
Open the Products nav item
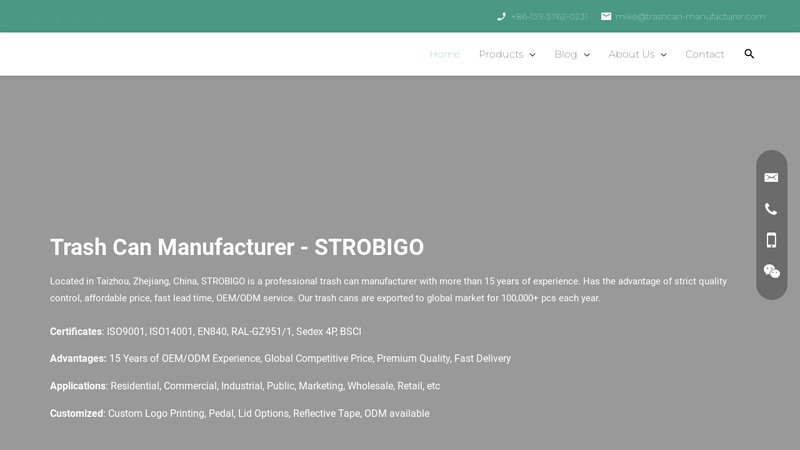[501, 54]
